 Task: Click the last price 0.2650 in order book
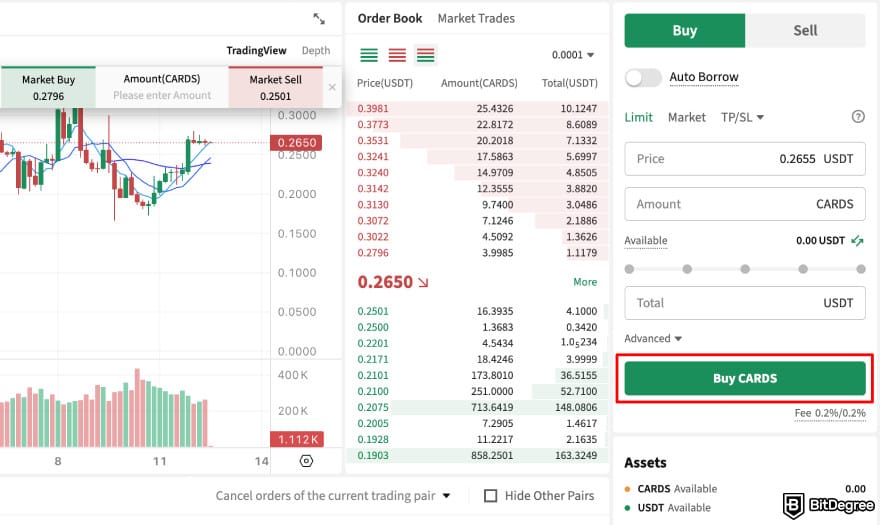[385, 282]
